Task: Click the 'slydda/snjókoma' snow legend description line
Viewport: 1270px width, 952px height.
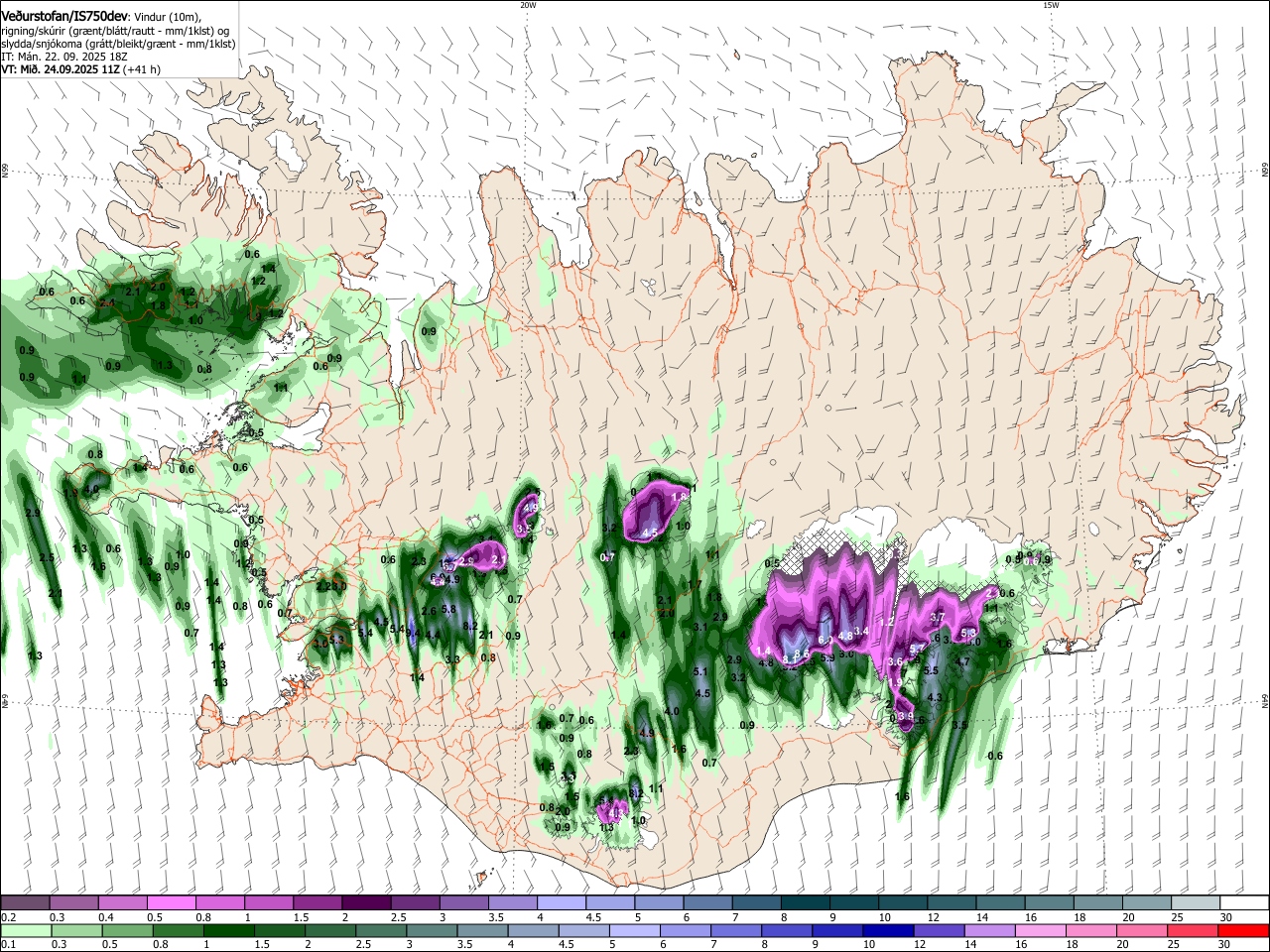Action: point(118,44)
